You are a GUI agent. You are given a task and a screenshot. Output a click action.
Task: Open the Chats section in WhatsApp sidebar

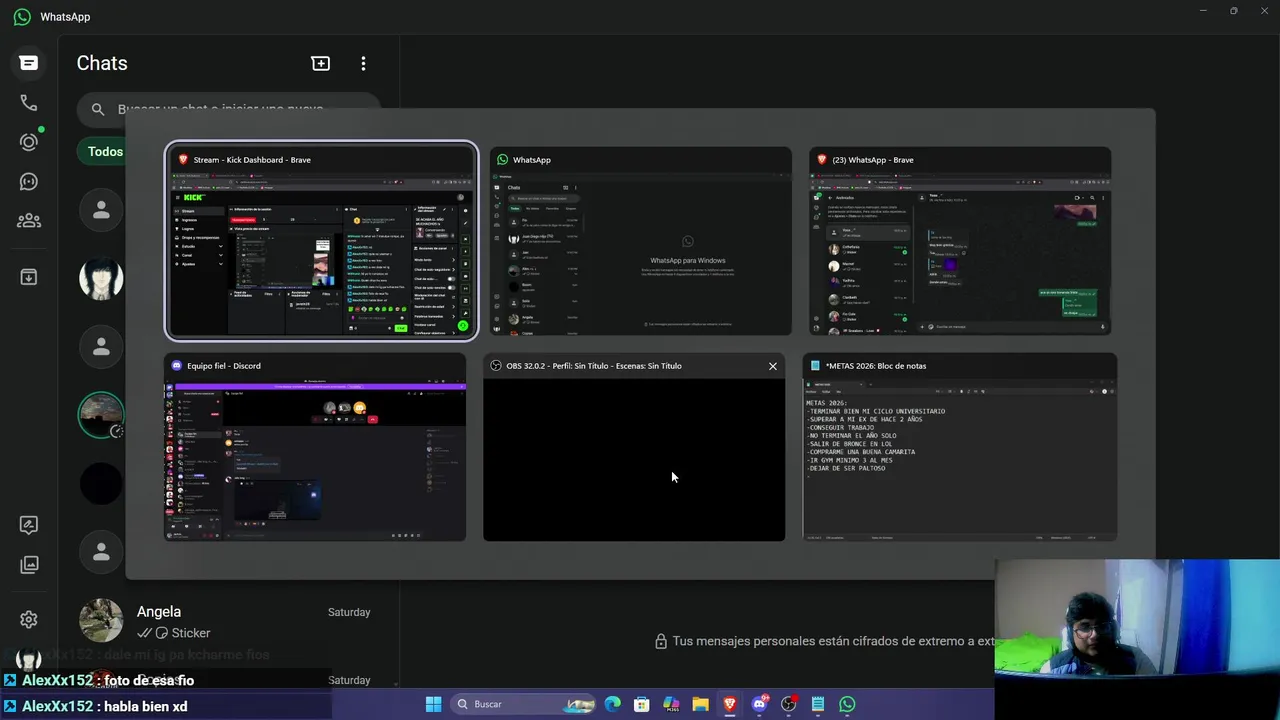[x=29, y=63]
